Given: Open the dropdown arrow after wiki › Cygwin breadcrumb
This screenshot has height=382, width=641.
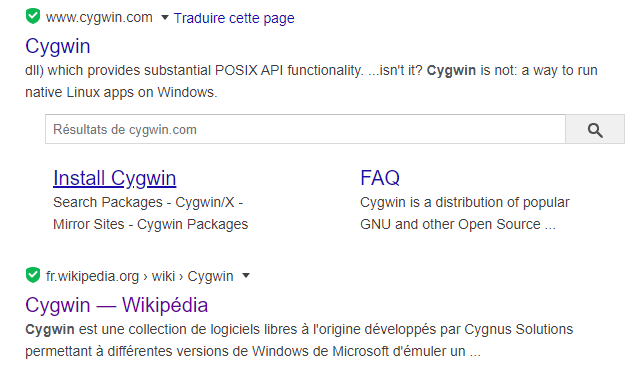Looking at the screenshot, I should [246, 276].
